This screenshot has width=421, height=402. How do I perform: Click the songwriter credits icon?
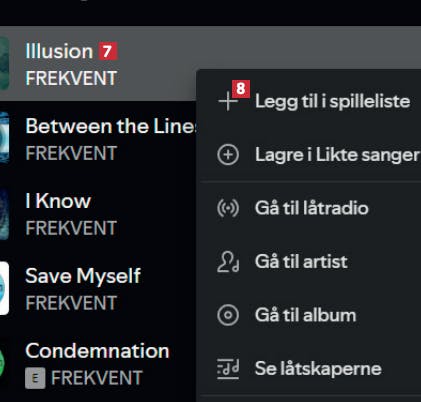pyautogui.click(x=228, y=369)
